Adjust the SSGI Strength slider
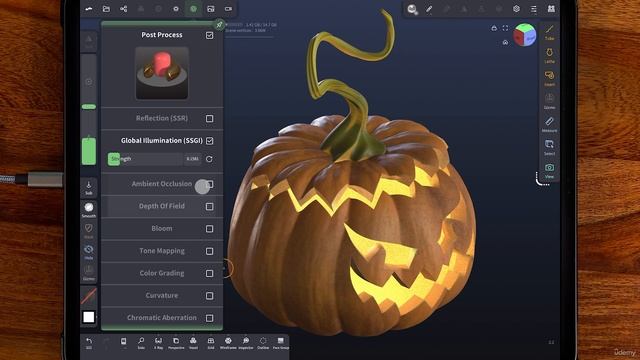This screenshot has height=360, width=640. tap(145, 159)
